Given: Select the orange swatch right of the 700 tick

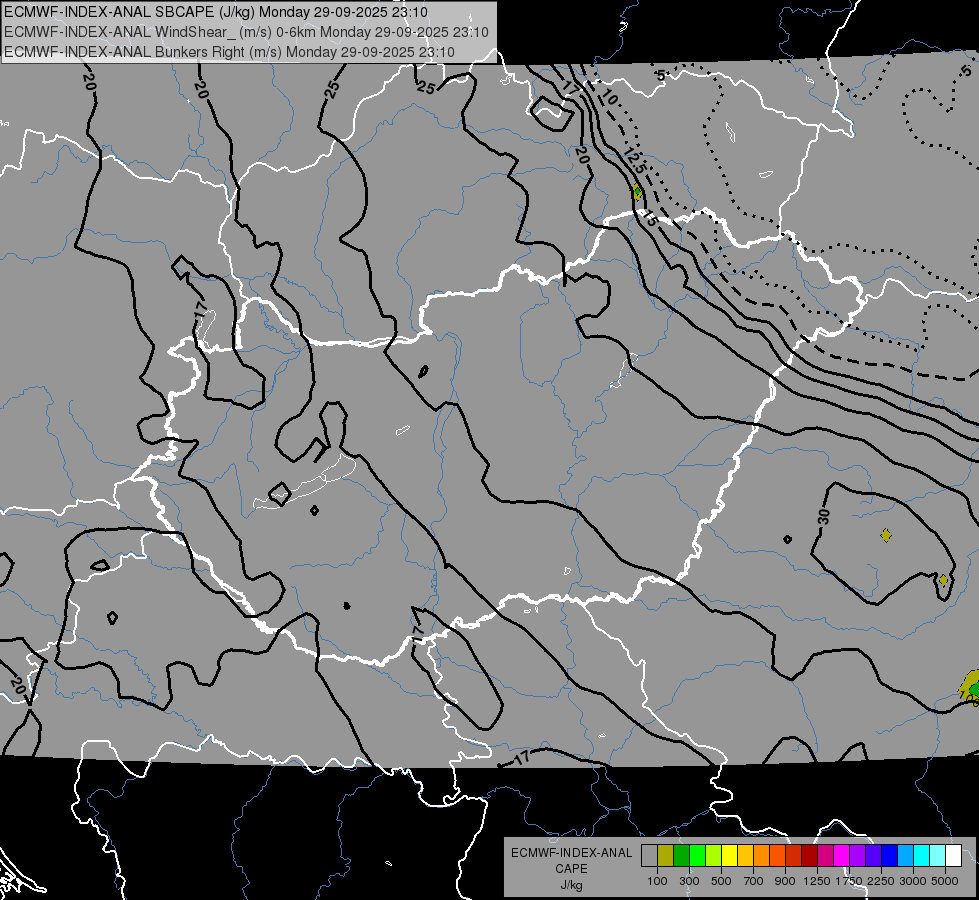Looking at the screenshot, I should coord(761,856).
